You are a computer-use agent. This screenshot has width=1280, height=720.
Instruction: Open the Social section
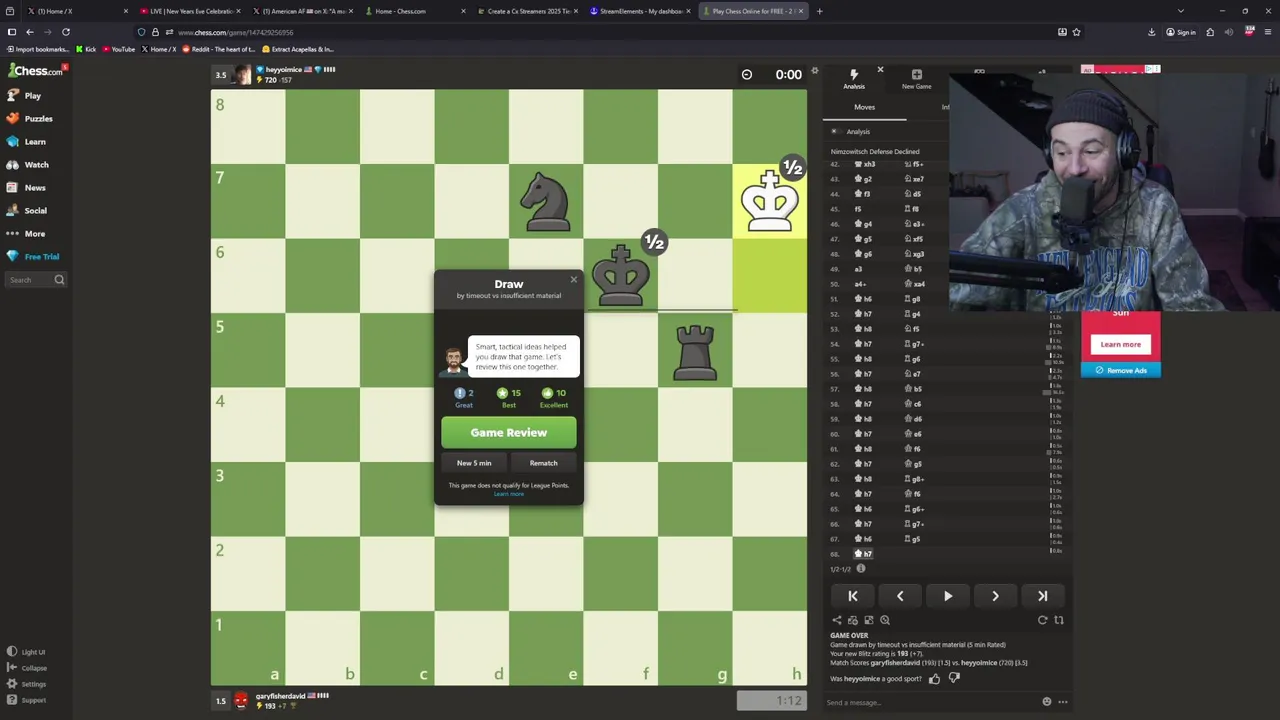pos(28,211)
